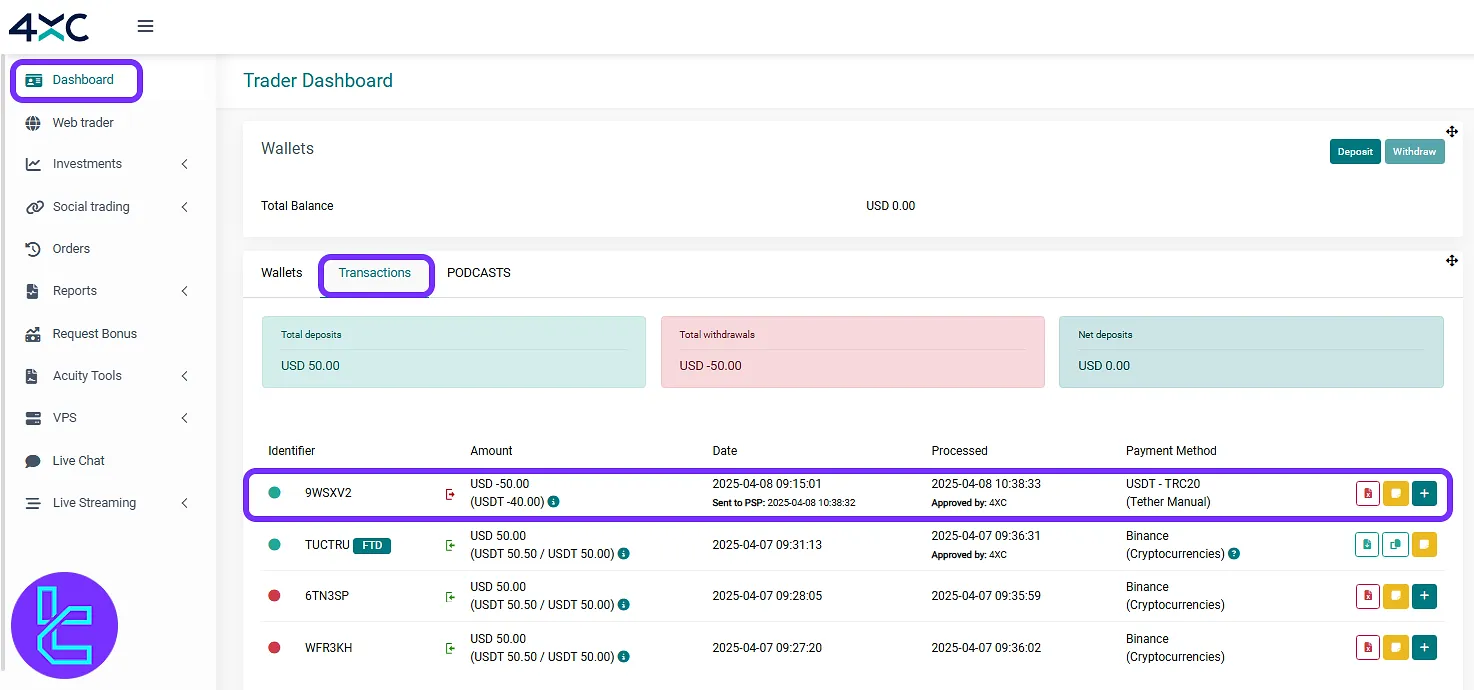
Task: Click the Withdraw button
Action: tap(1414, 152)
